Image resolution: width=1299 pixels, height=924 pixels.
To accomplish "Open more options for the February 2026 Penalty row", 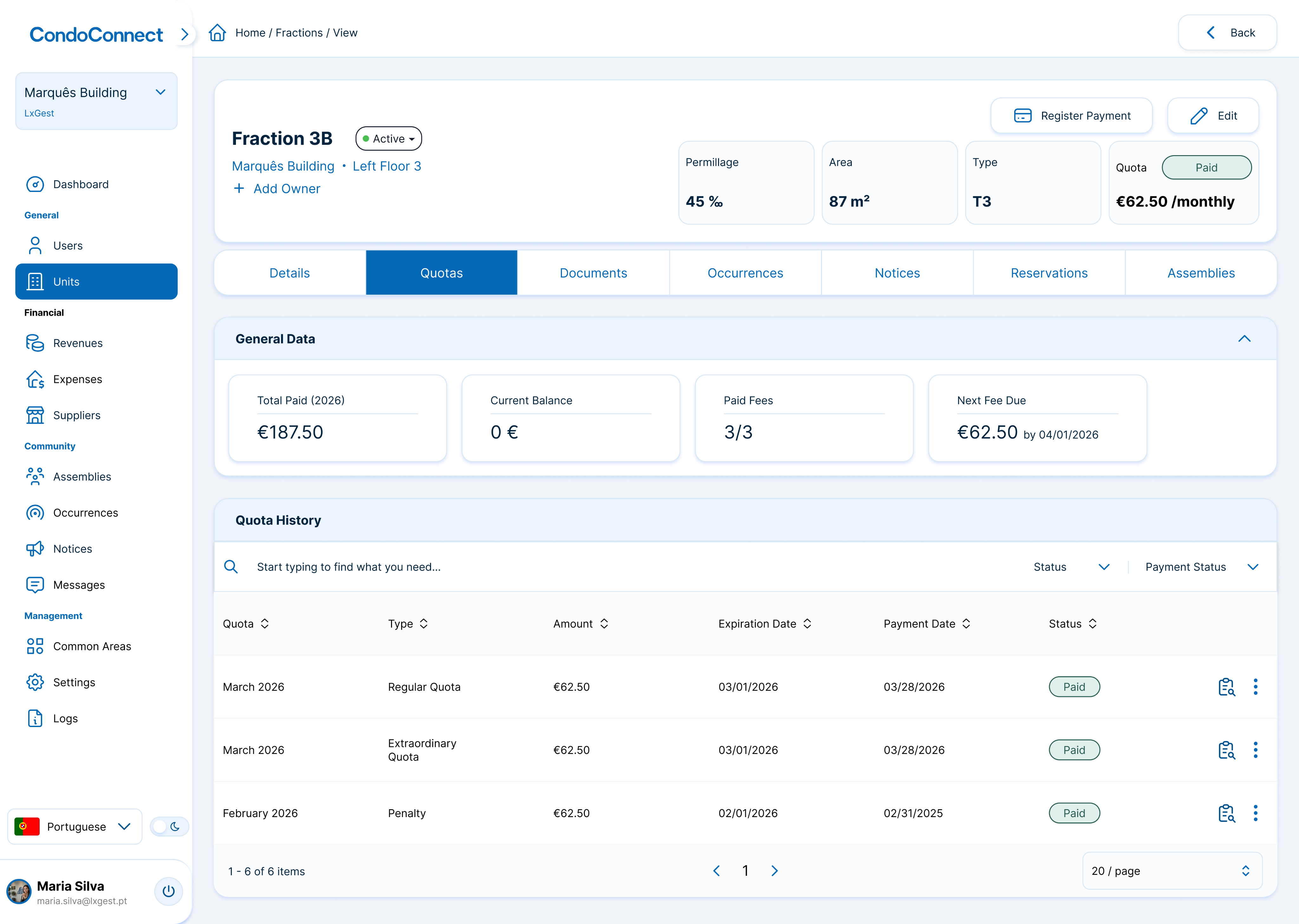I will pos(1255,813).
